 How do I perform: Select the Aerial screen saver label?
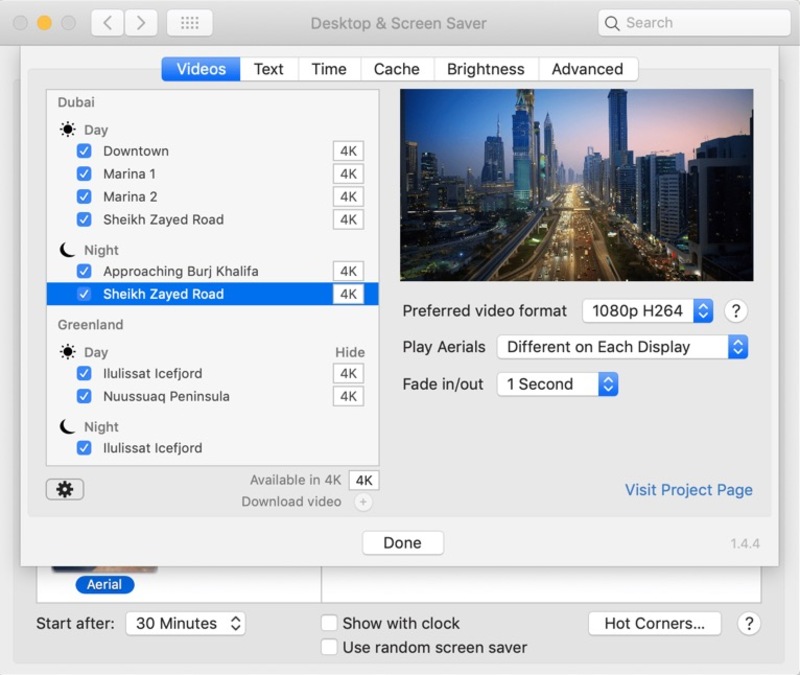[x=105, y=585]
